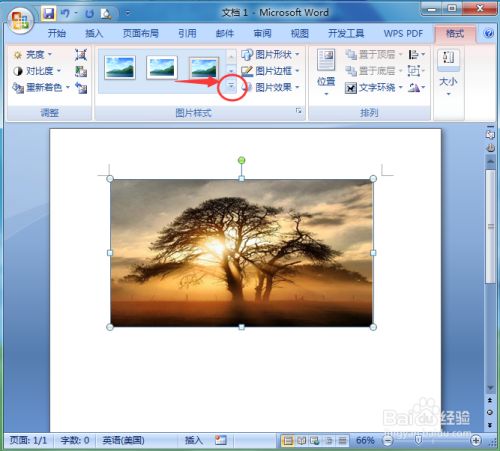Click the Reset Picture icon
The height and width of the screenshot is (451, 500).
[x=81, y=88]
